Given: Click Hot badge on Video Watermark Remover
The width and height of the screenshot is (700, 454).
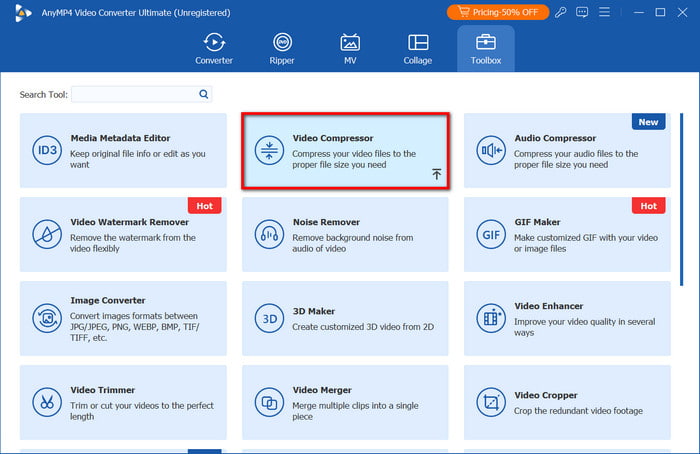Looking at the screenshot, I should pyautogui.click(x=204, y=206).
